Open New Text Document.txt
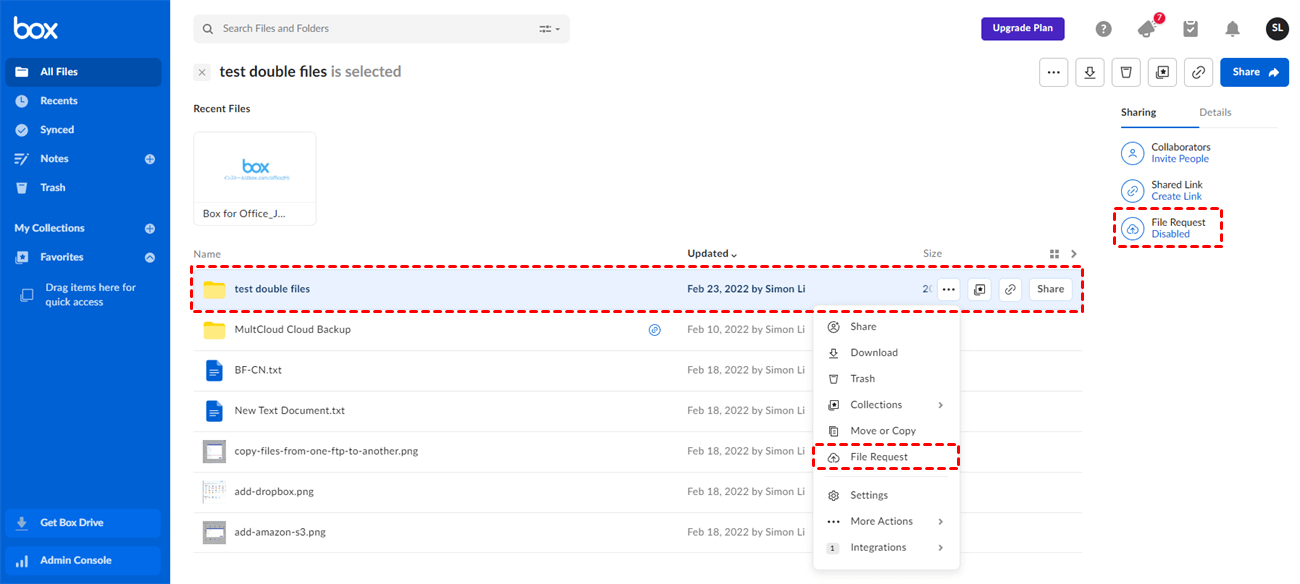1300x584 pixels. 289,411
